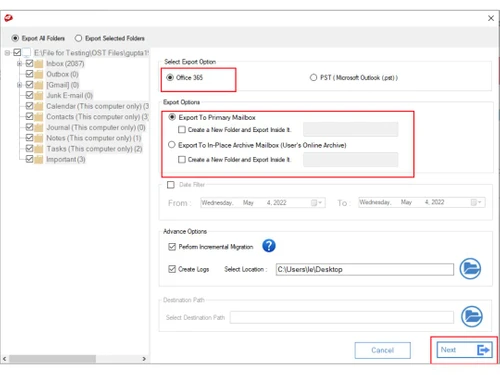Select the E:\File for Testing root path
The image size is (500, 375).
click(x=91, y=53)
